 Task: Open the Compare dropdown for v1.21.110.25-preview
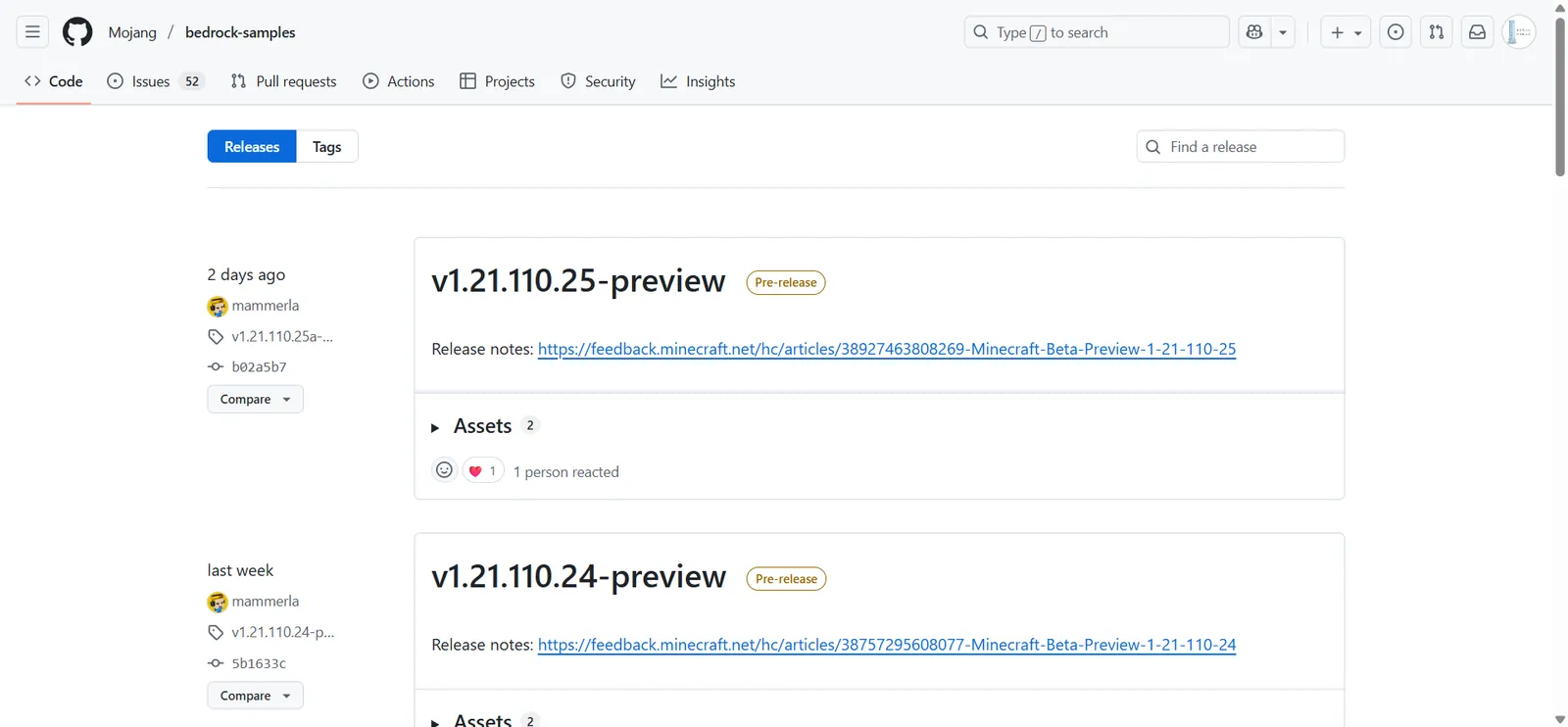[x=255, y=399]
